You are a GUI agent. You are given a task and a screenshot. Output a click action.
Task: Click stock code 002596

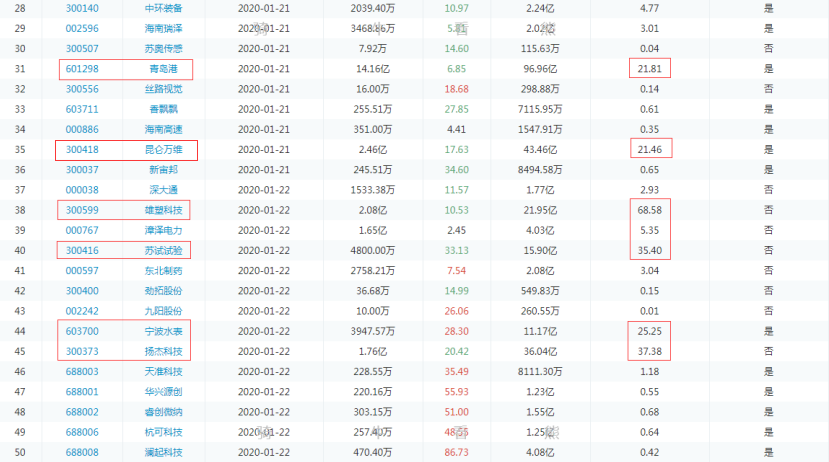tap(82, 29)
